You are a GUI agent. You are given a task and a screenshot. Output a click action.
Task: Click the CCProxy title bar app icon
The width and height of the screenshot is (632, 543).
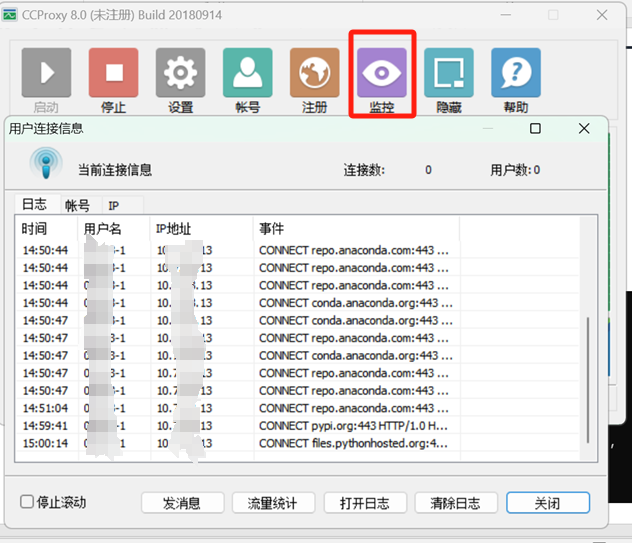[10, 15]
